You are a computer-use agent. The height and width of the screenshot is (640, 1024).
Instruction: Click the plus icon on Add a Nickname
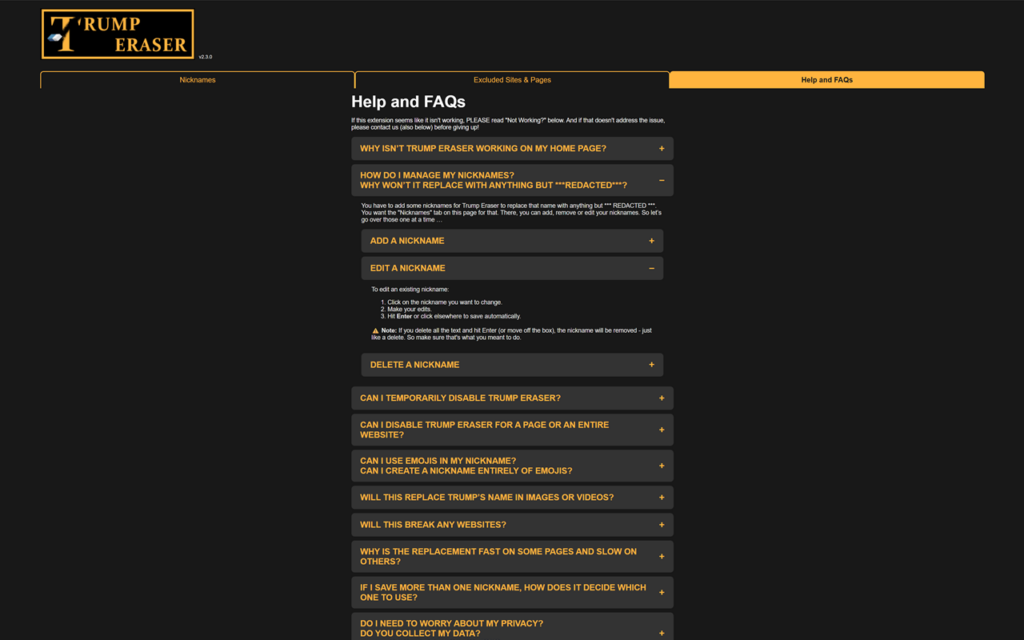point(651,241)
